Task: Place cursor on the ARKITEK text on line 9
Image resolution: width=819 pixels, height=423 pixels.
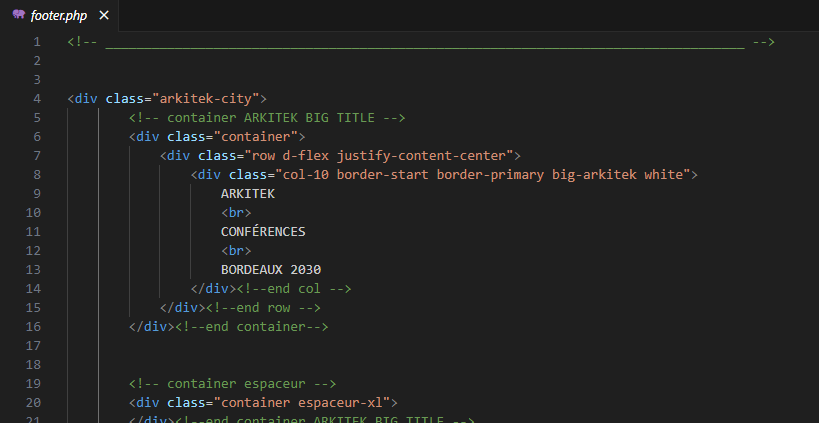Action: (247, 194)
